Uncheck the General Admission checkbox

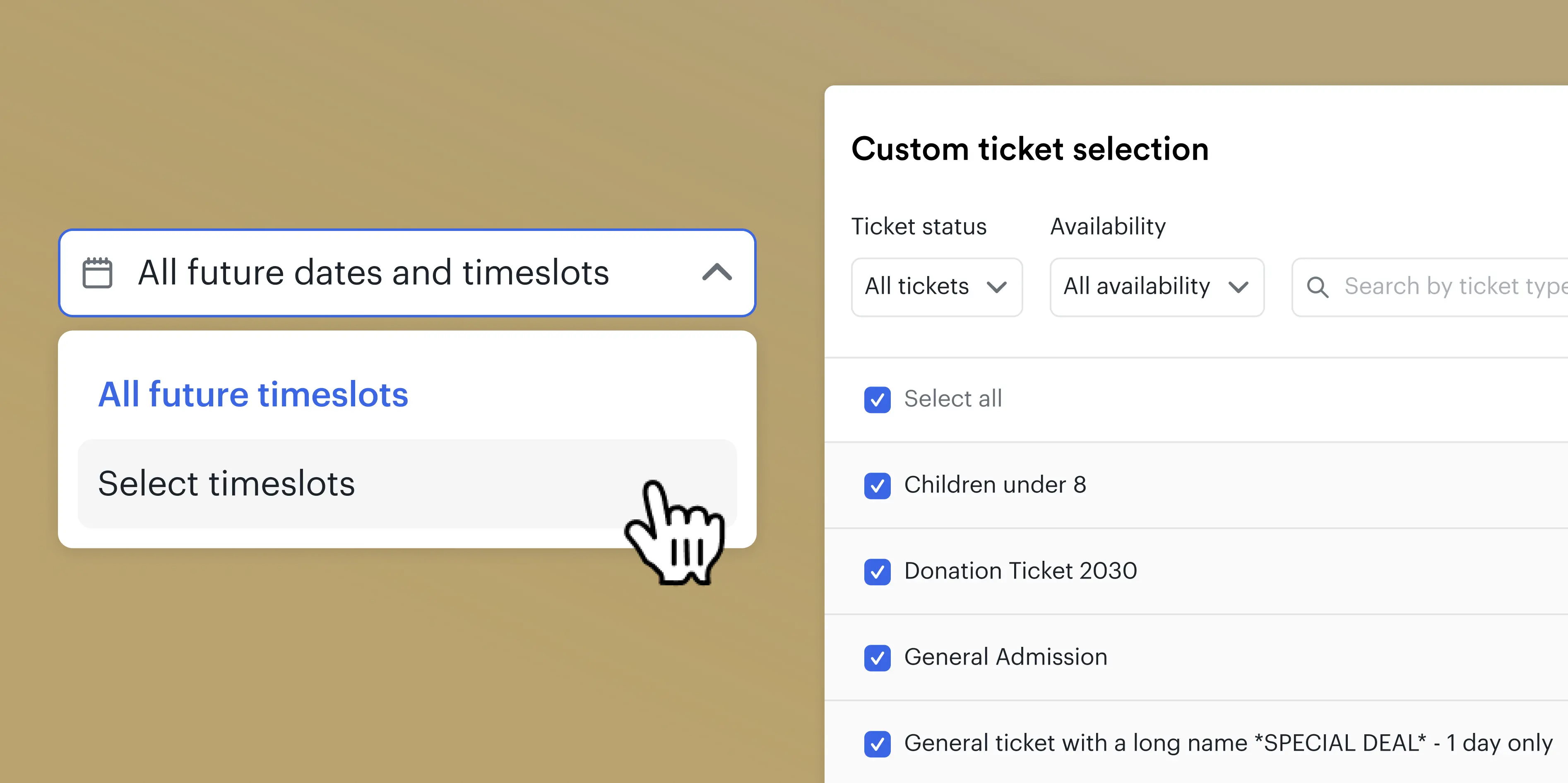[x=877, y=658]
